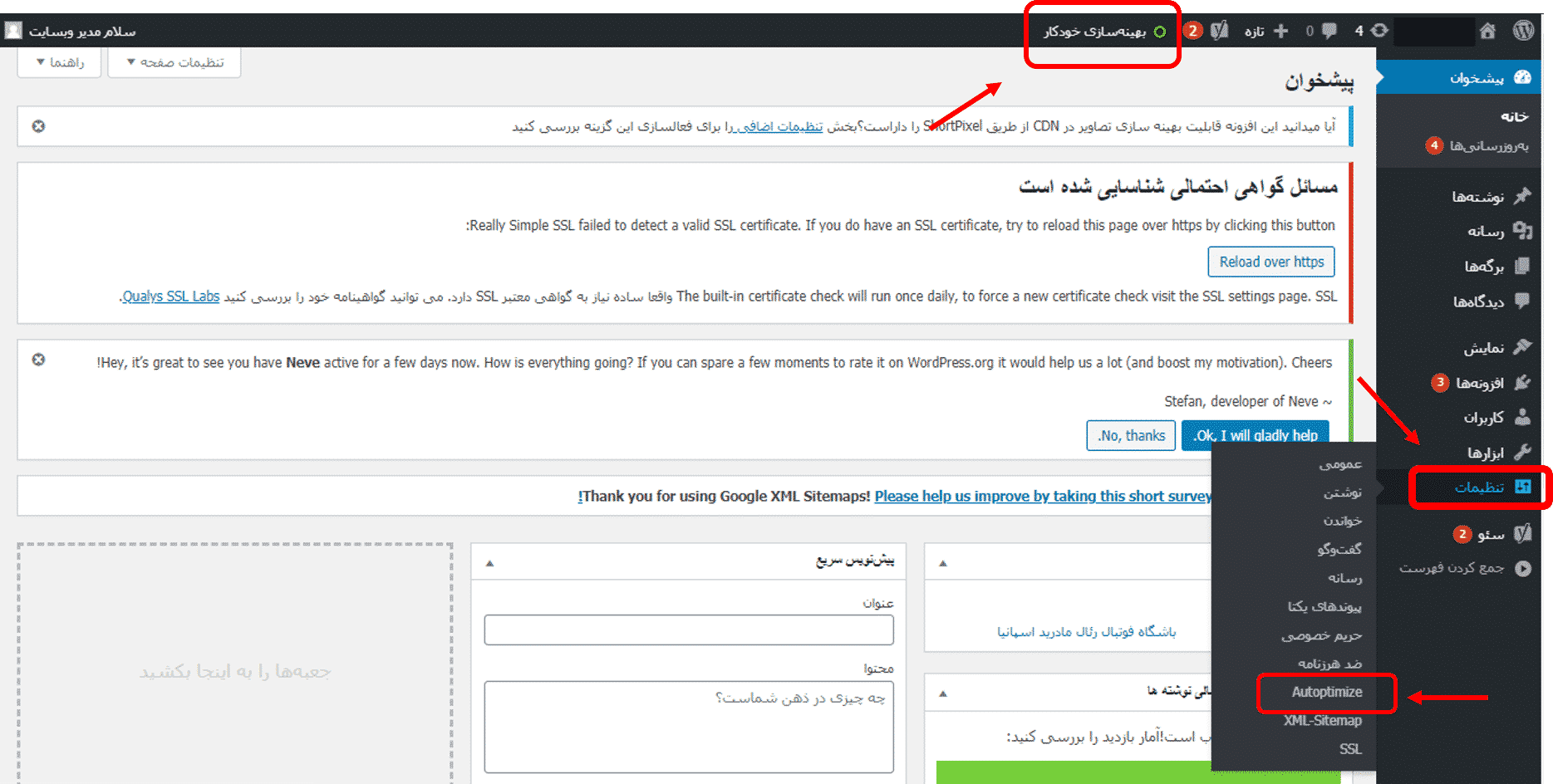Click the pin icon beside نوشته‌ها

click(1522, 196)
